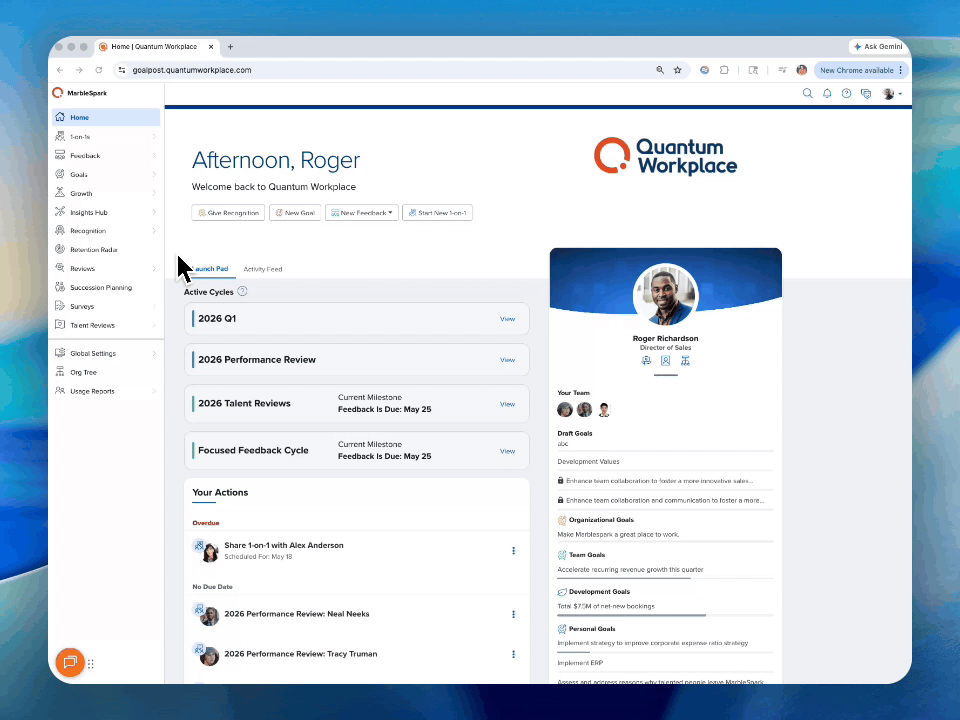Expand the 1-on-1s menu chevron

[154, 137]
